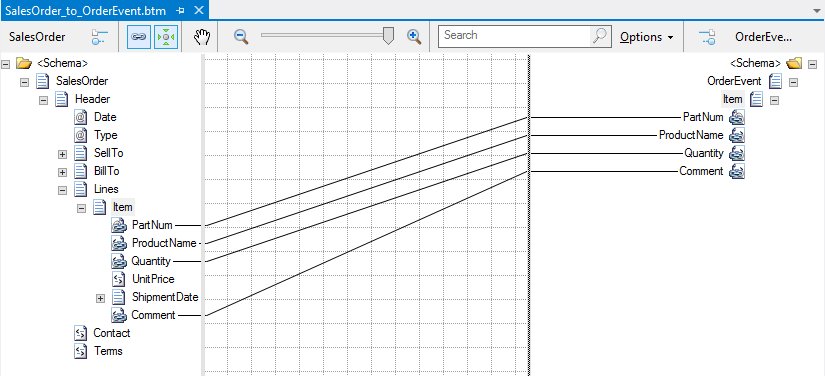Select the source Comment label
Viewport: 825px width, 376px height.
click(153, 315)
